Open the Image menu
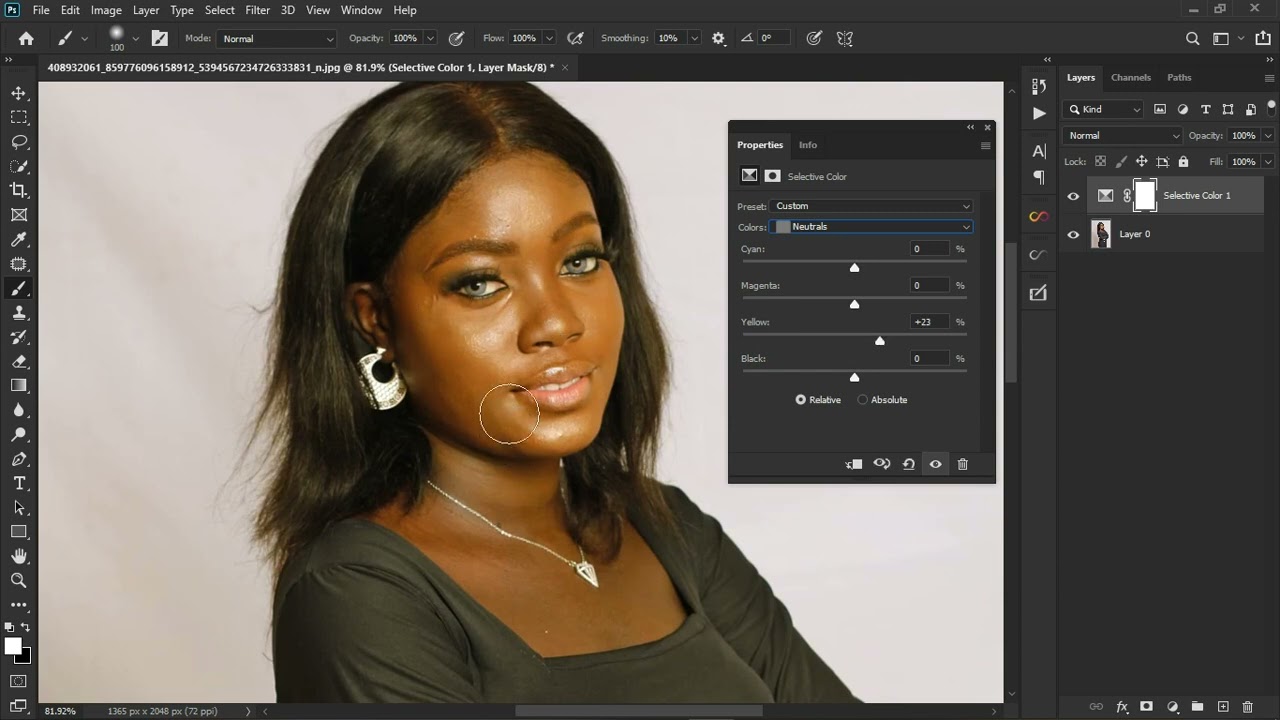The height and width of the screenshot is (720, 1280). (x=106, y=10)
